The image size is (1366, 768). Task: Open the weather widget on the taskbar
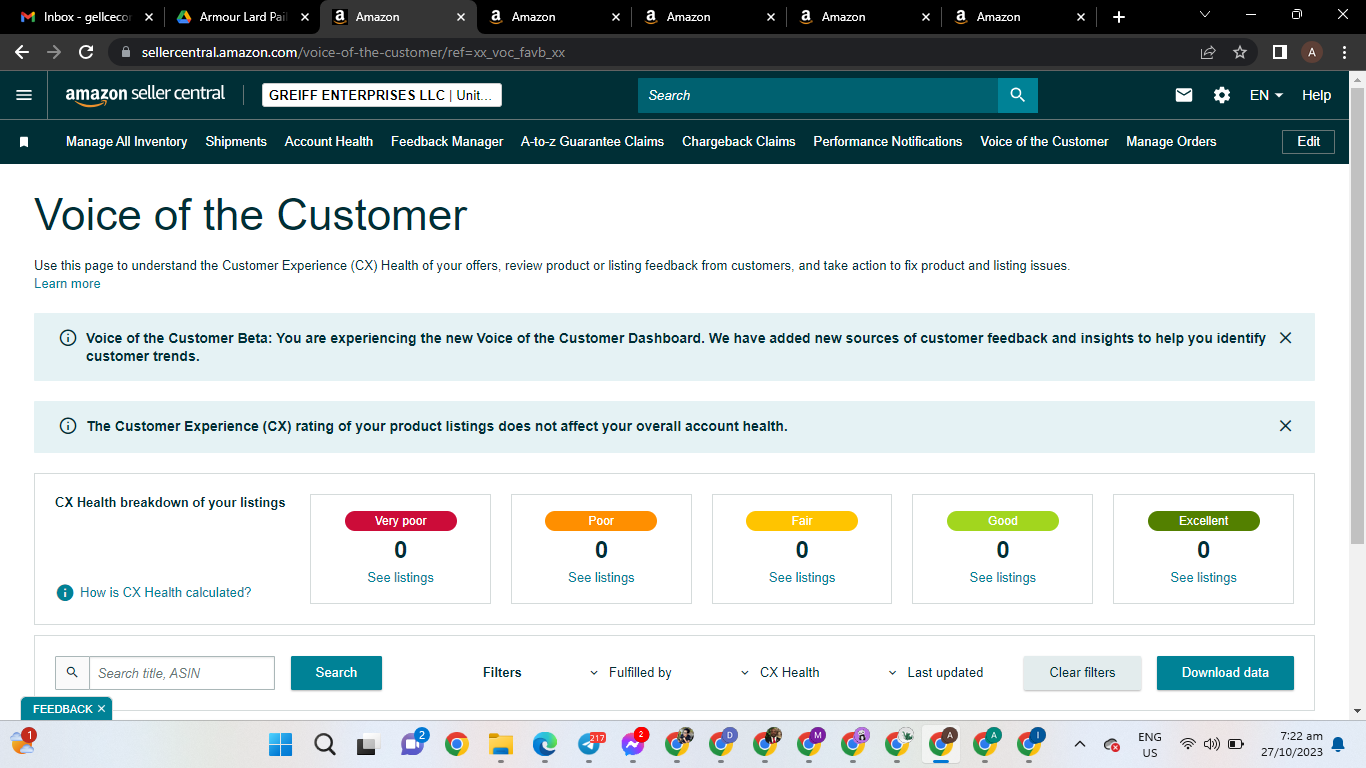(x=22, y=742)
